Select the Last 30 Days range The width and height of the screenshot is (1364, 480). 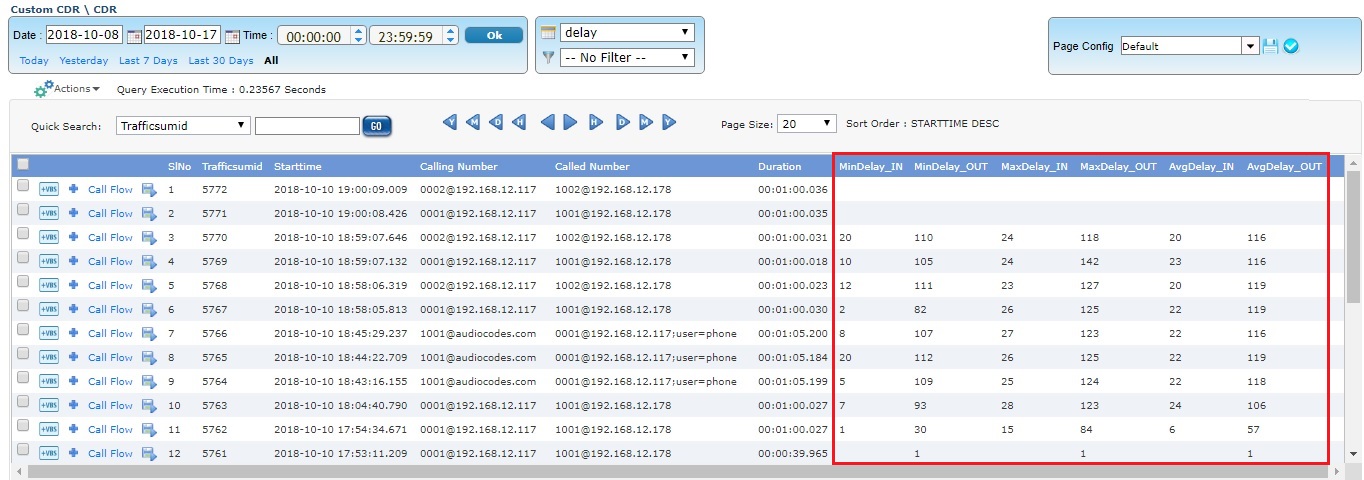pyautogui.click(x=221, y=60)
